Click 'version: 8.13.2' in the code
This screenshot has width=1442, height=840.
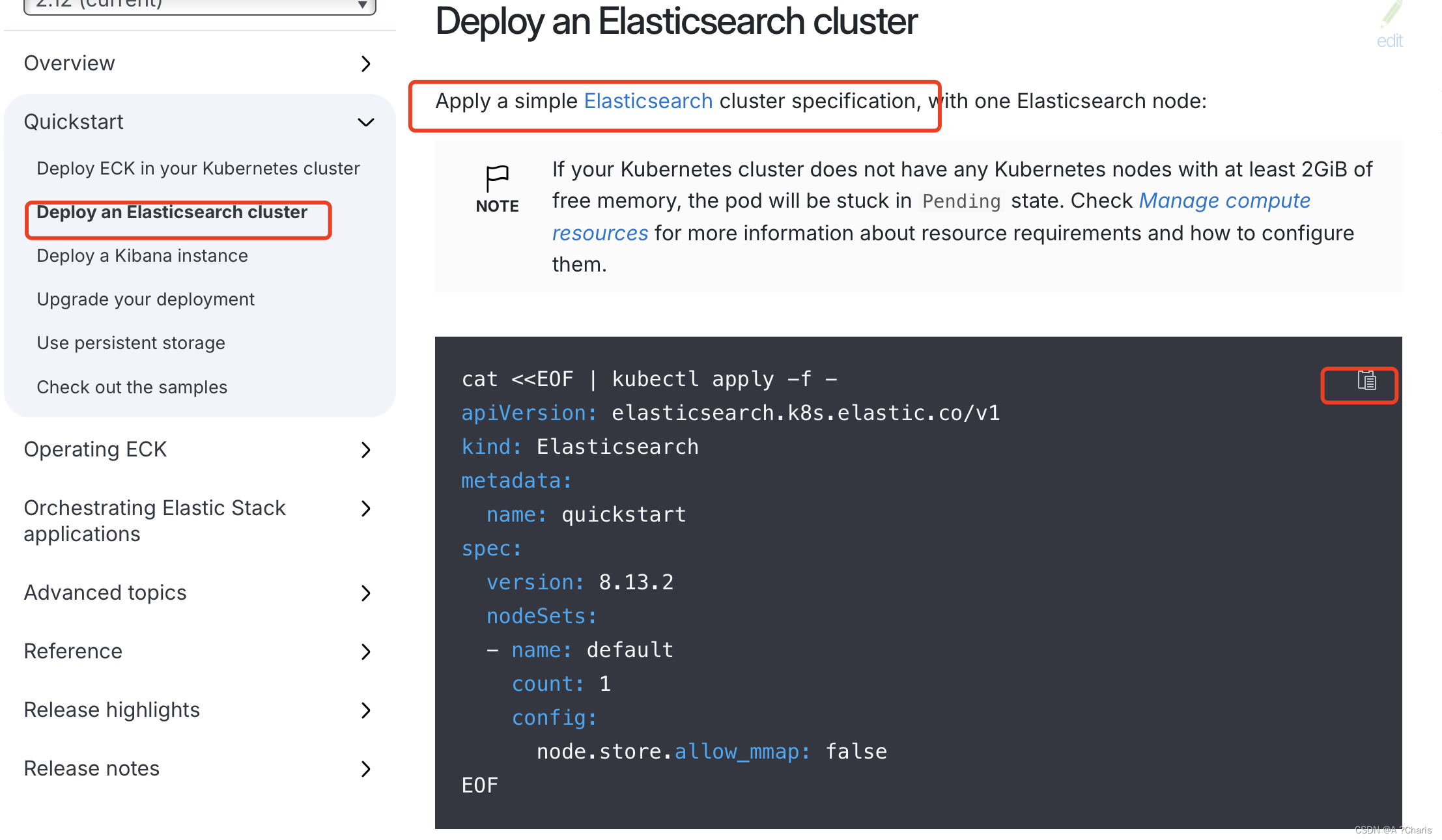click(x=580, y=582)
